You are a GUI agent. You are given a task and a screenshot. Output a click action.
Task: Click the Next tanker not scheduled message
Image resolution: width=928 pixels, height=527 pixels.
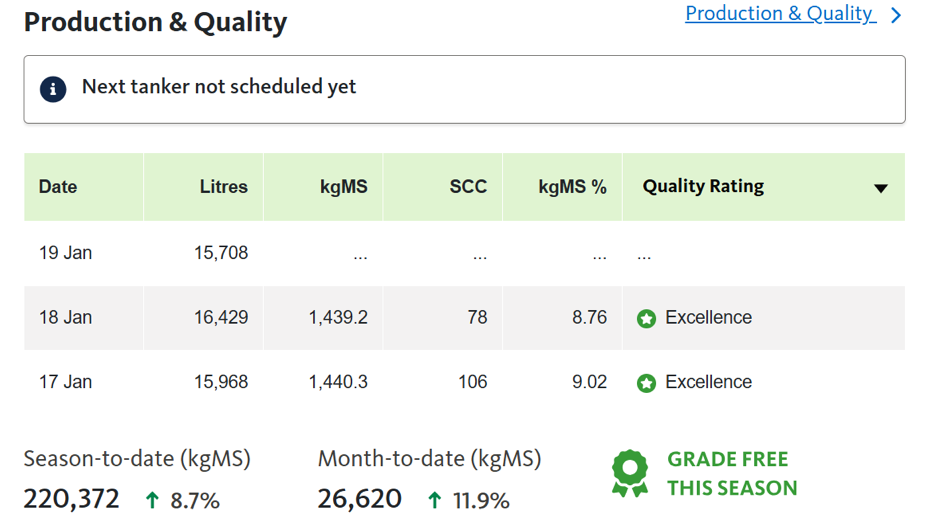click(219, 87)
